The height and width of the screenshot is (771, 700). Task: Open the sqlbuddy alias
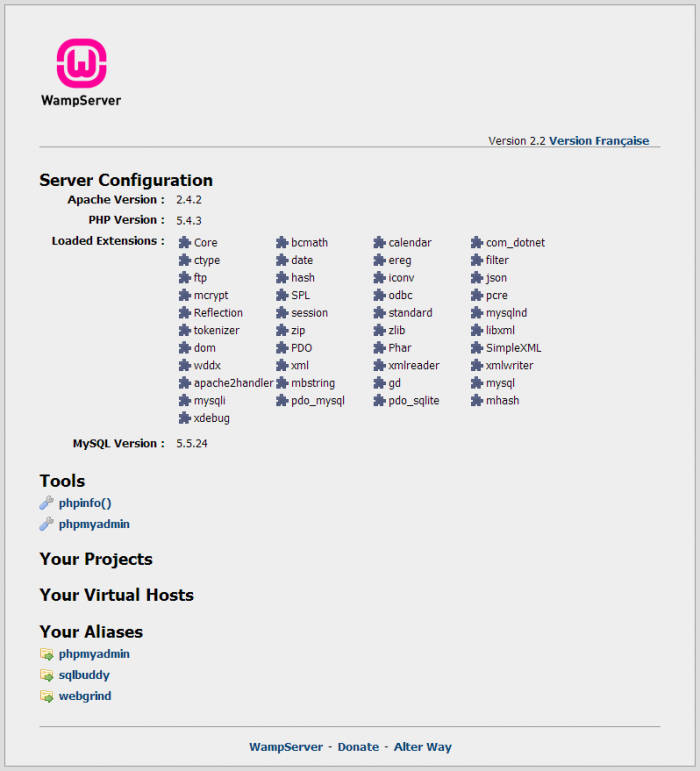84,675
